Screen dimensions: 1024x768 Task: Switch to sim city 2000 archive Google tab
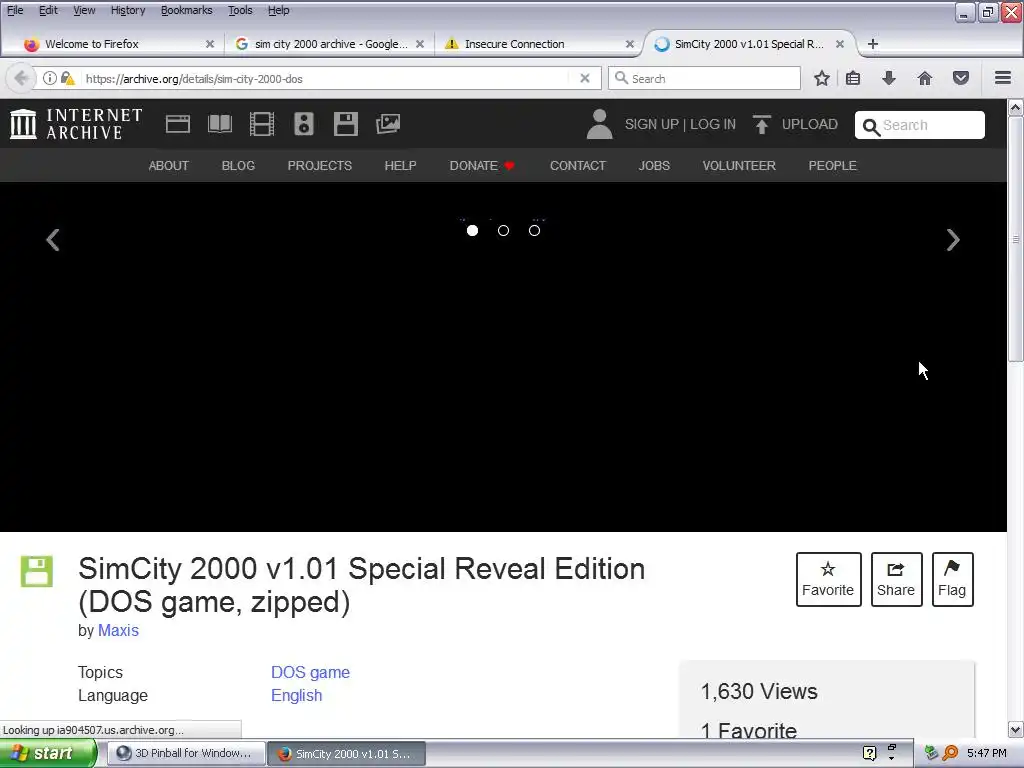click(x=330, y=44)
